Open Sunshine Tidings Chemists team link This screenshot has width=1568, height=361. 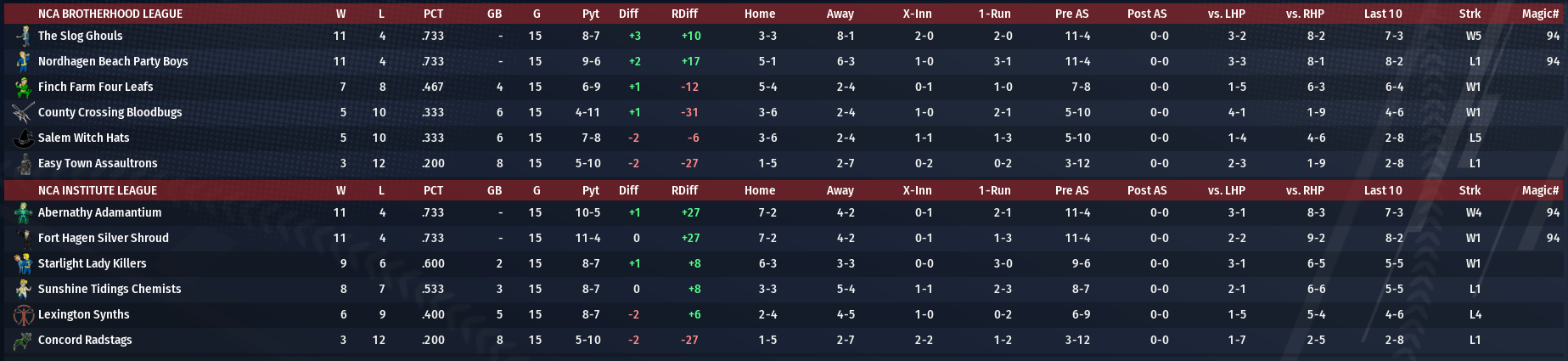pos(110,289)
